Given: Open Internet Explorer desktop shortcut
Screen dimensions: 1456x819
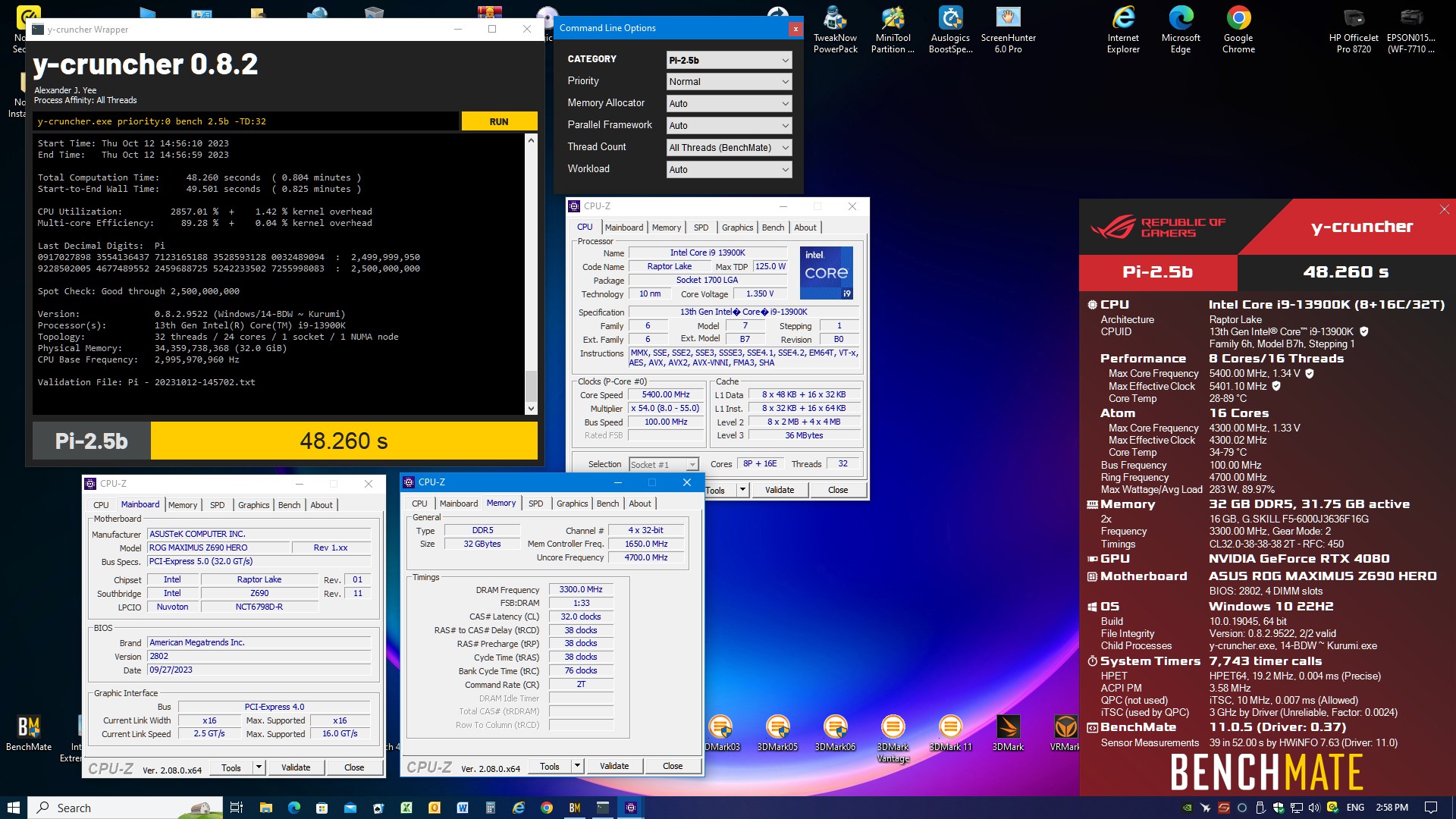Looking at the screenshot, I should [x=1123, y=30].
